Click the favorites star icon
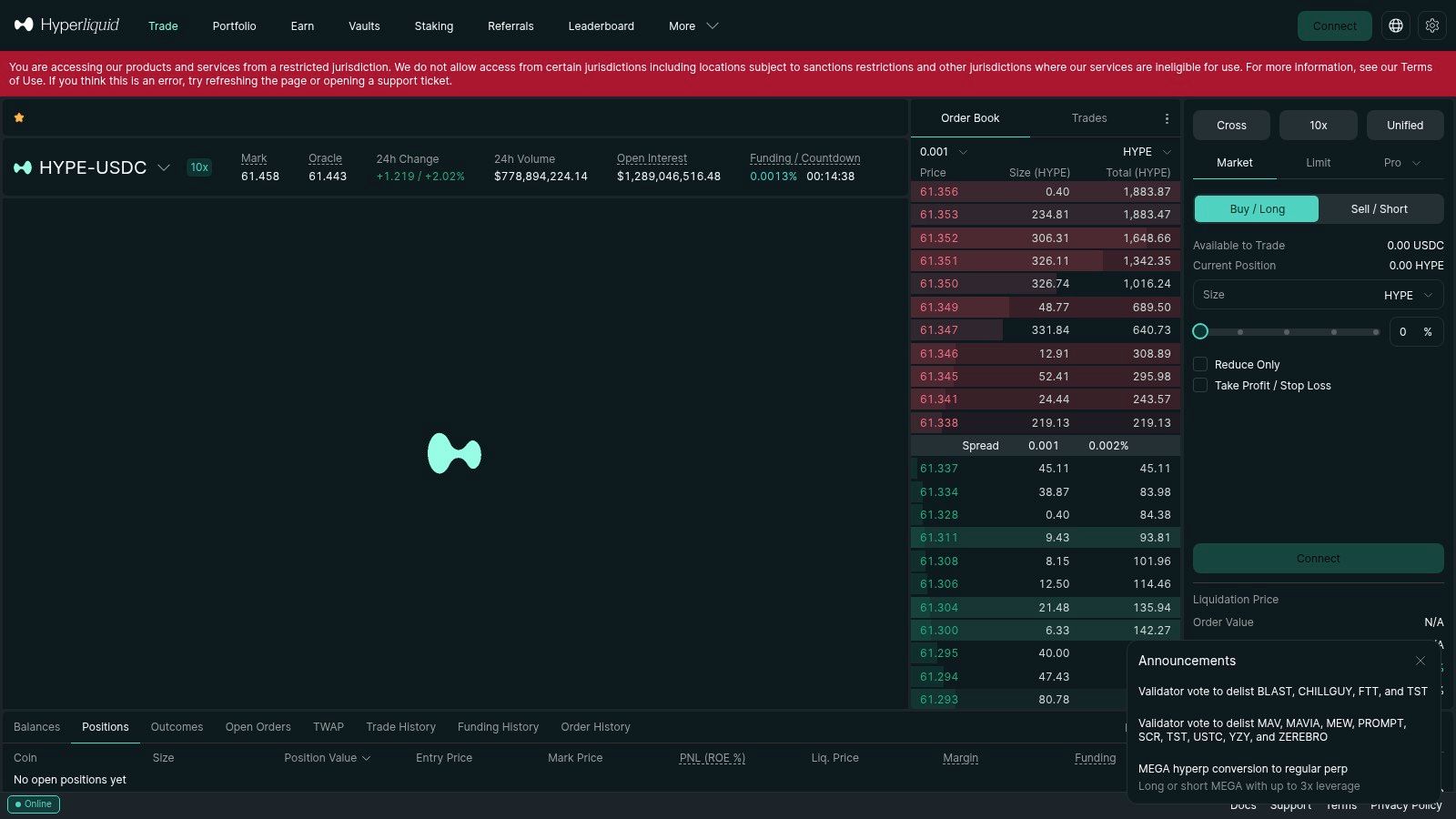Image resolution: width=1456 pixels, height=819 pixels. click(x=19, y=117)
